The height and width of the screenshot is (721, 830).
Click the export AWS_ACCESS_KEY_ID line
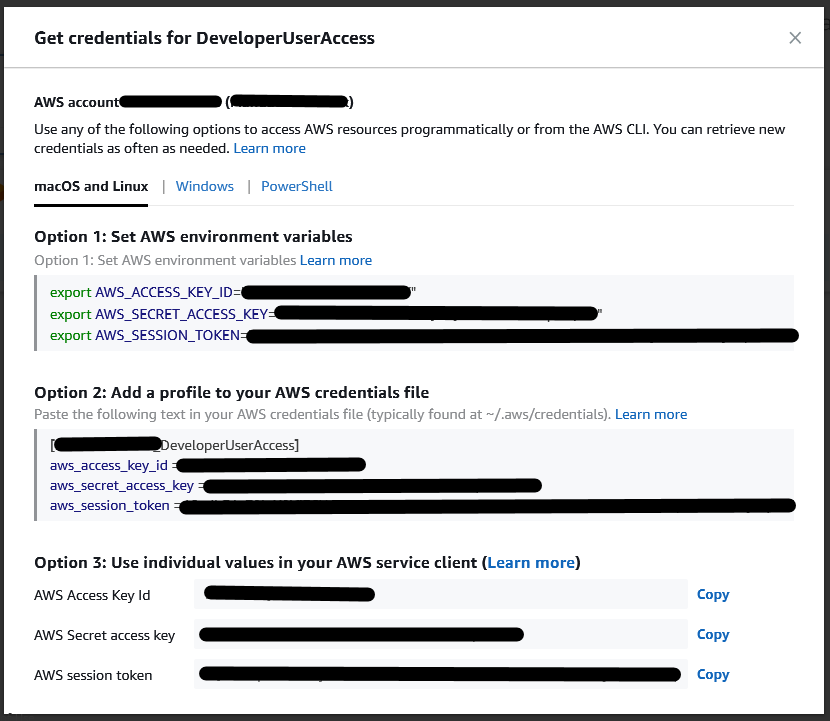tap(233, 292)
